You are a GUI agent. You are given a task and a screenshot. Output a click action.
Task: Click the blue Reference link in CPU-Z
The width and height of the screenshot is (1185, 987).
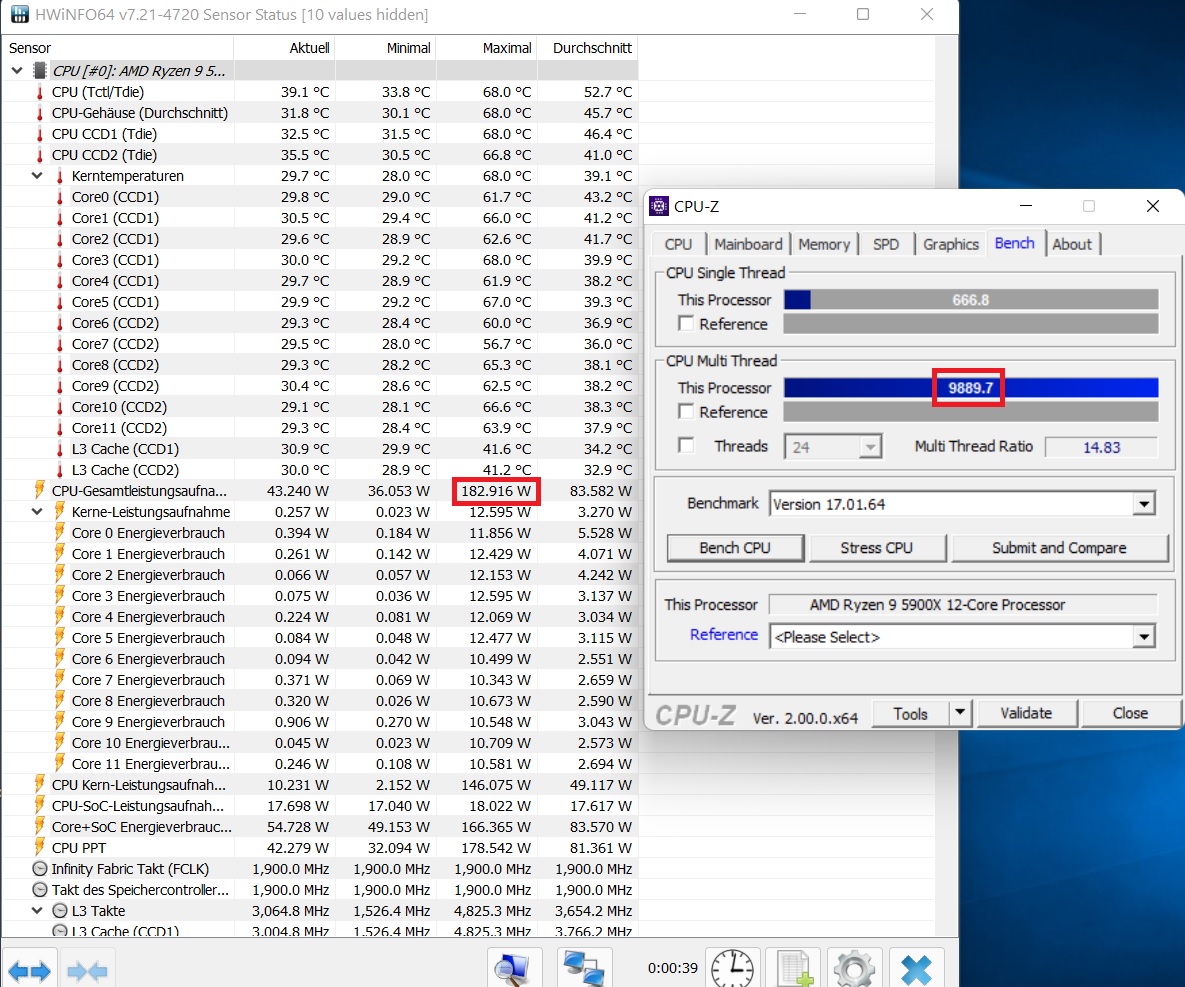pos(723,635)
